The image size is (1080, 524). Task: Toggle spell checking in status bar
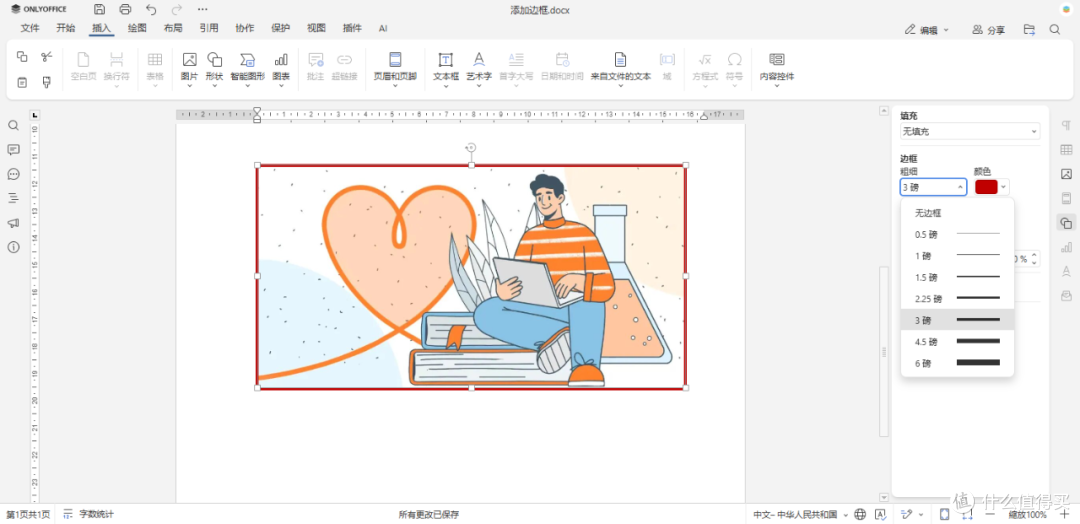(x=880, y=514)
